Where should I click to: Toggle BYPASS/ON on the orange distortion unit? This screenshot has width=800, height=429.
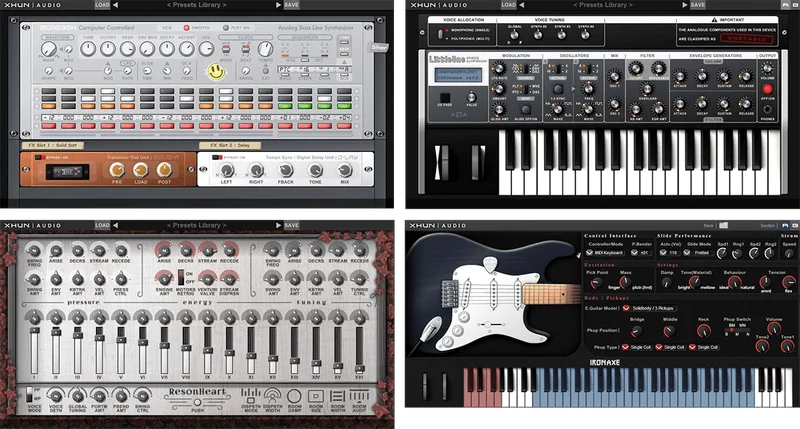coord(38,157)
